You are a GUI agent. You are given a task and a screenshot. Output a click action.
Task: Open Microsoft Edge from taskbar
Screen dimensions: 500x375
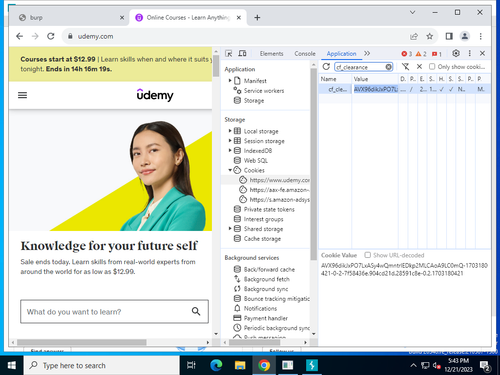pyautogui.click(x=216, y=365)
